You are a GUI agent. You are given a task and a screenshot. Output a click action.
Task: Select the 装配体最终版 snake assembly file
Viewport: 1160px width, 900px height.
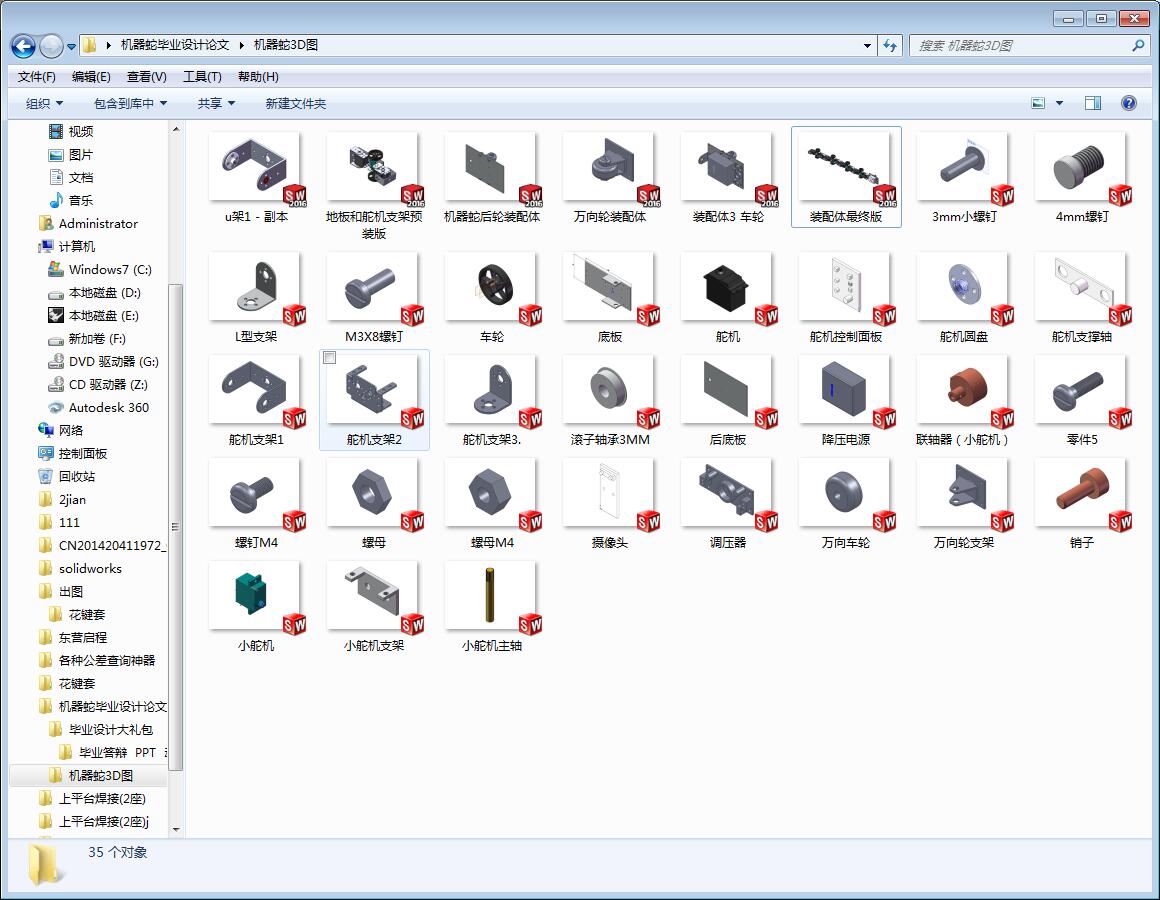click(x=846, y=177)
